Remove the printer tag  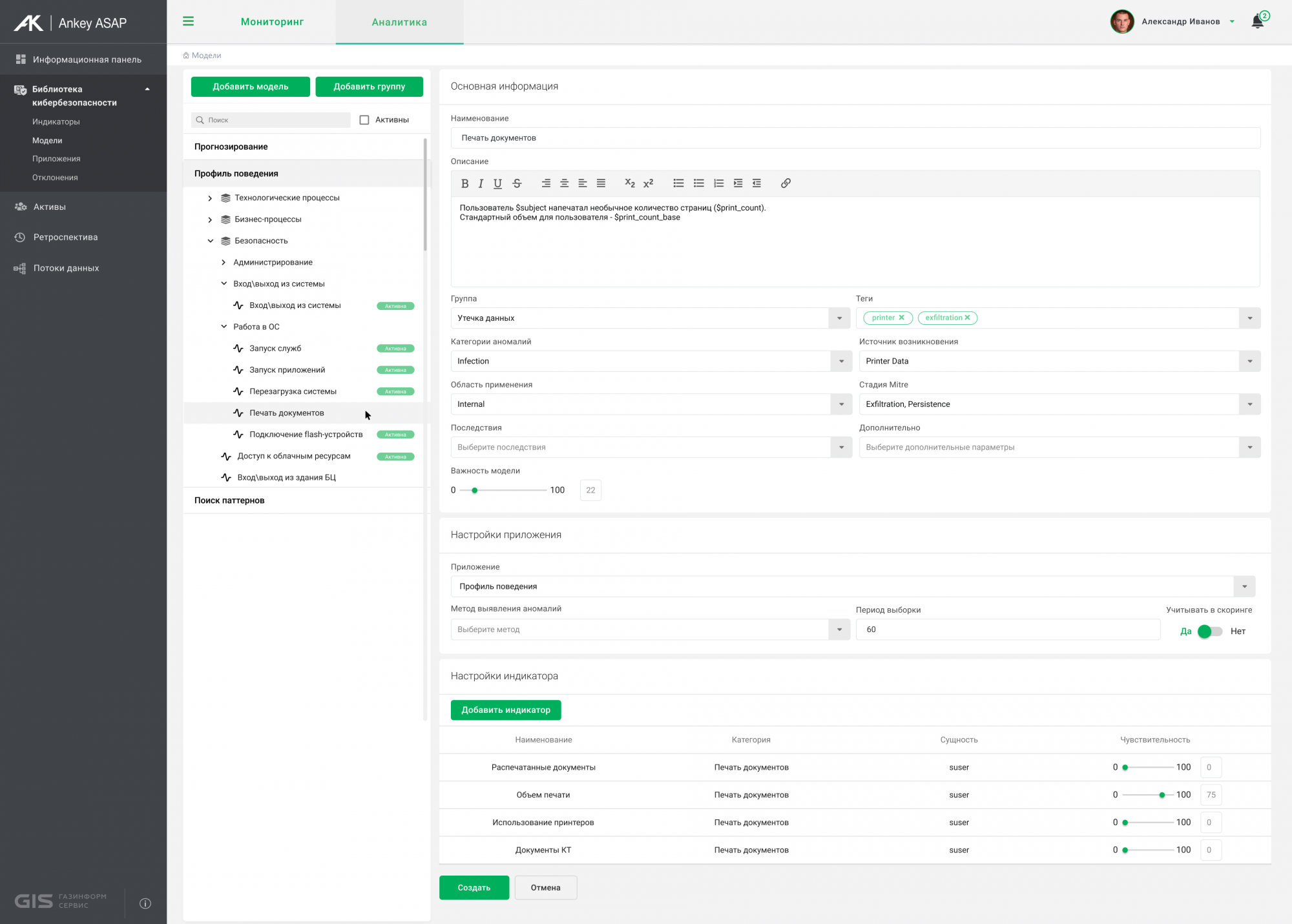click(x=901, y=318)
